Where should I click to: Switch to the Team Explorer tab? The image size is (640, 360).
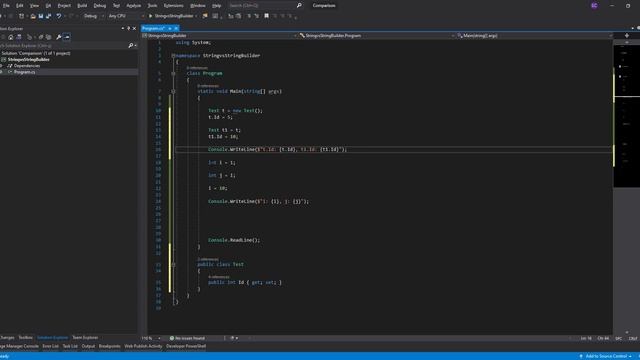click(85, 338)
